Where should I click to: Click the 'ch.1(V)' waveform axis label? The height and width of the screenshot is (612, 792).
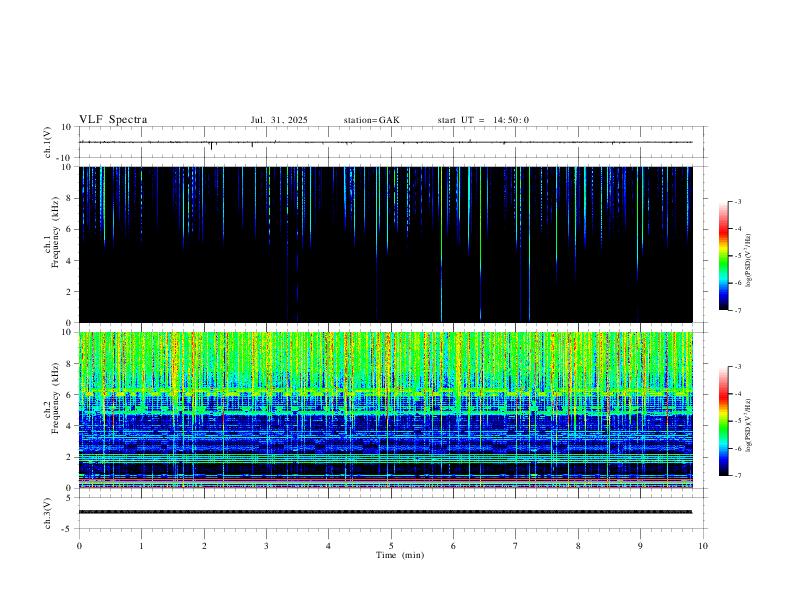coord(48,142)
